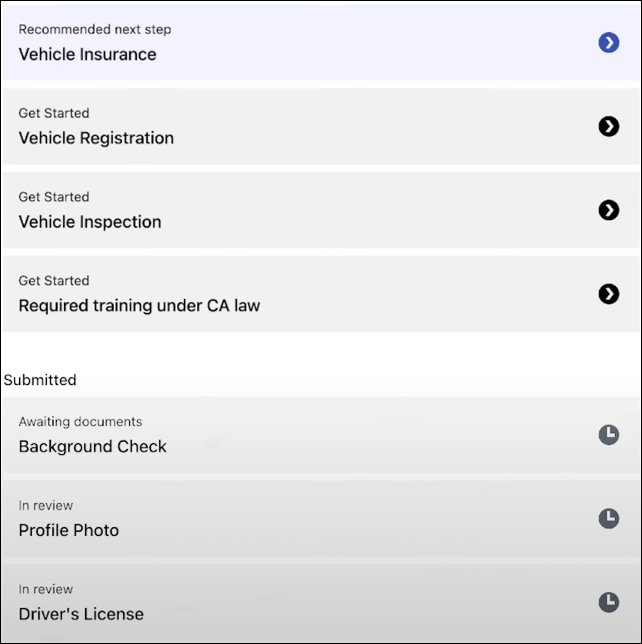Click 'Awaiting documents' status text
The width and height of the screenshot is (642, 644).
click(80, 421)
